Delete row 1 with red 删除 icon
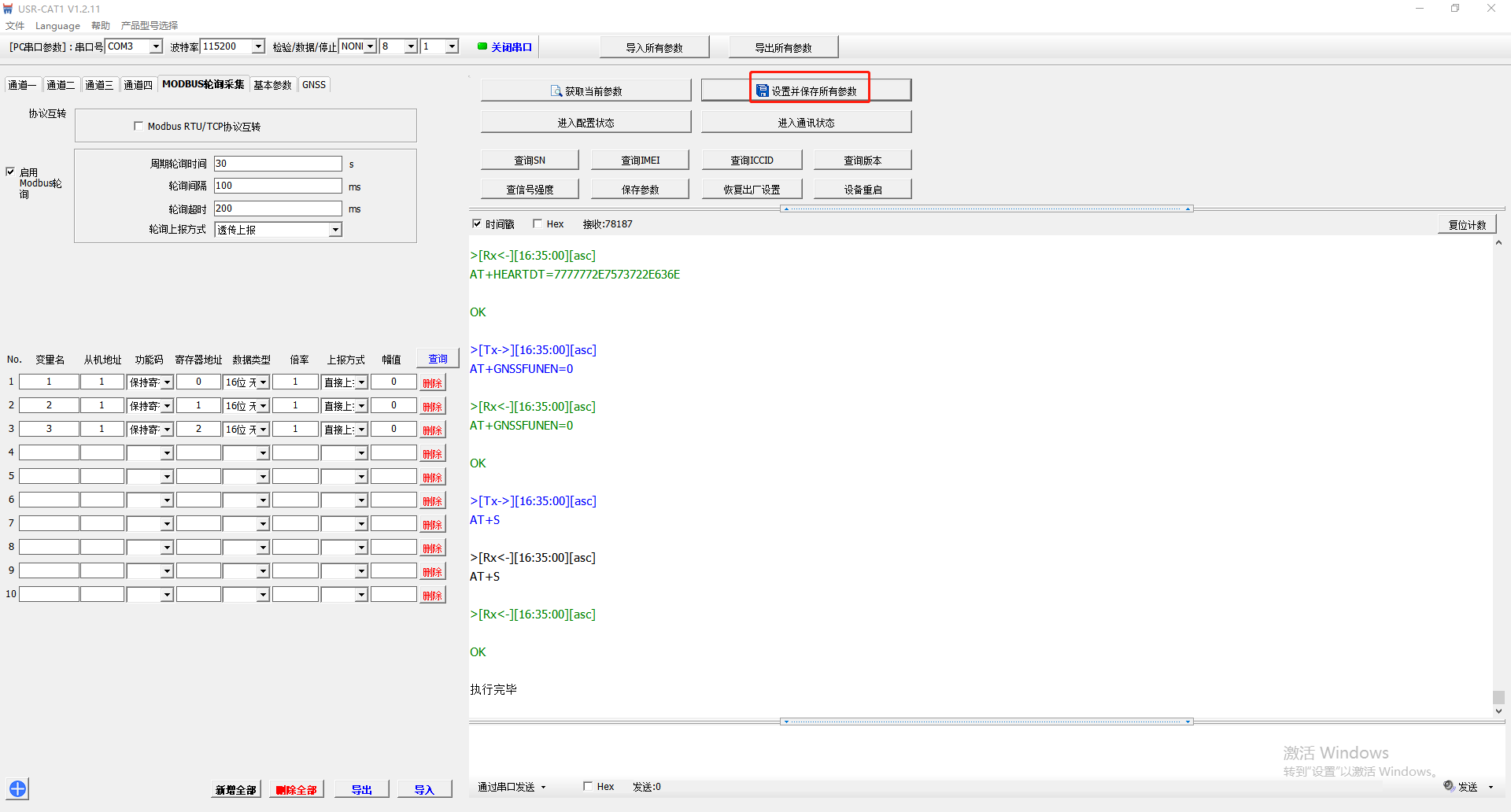1511x812 pixels. pos(432,383)
